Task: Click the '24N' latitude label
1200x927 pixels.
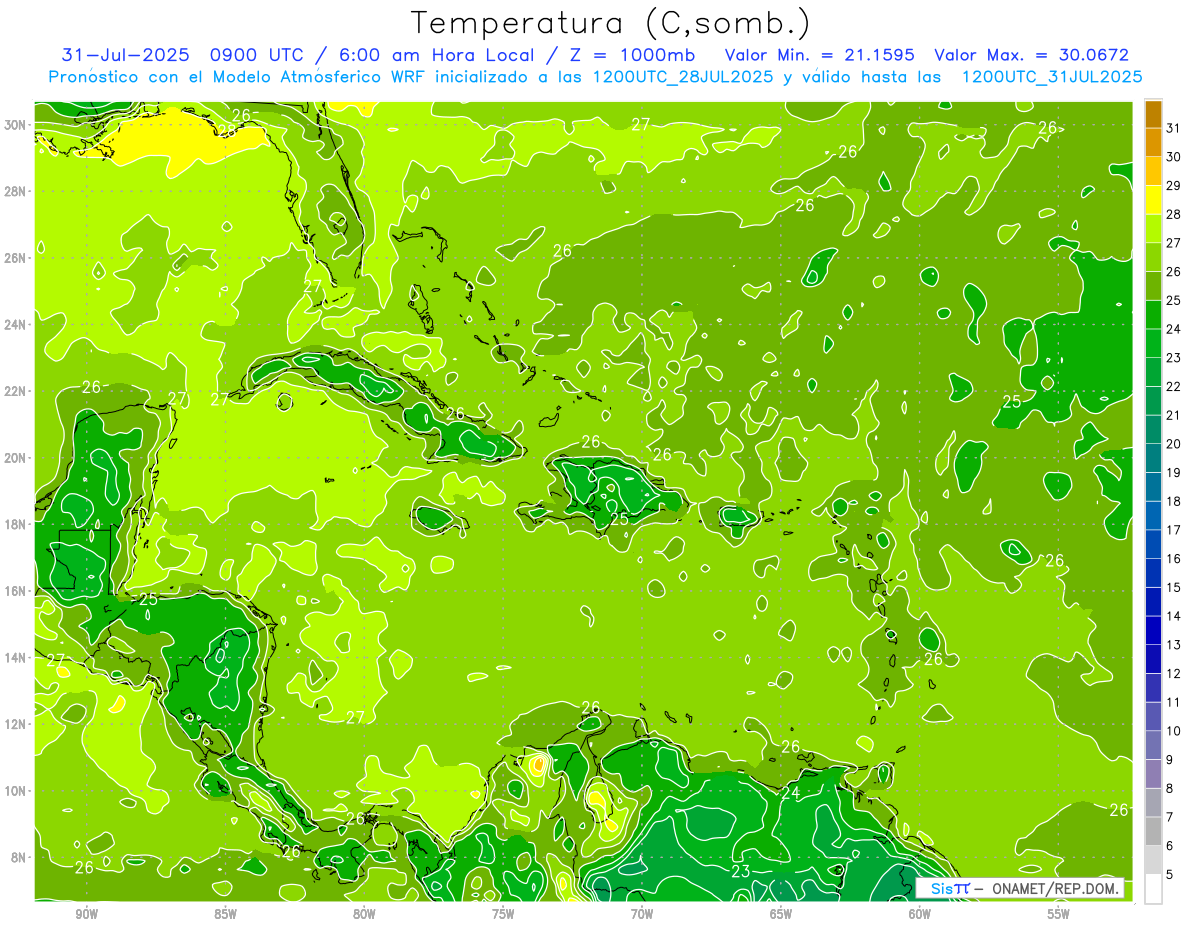Action: tap(15, 325)
